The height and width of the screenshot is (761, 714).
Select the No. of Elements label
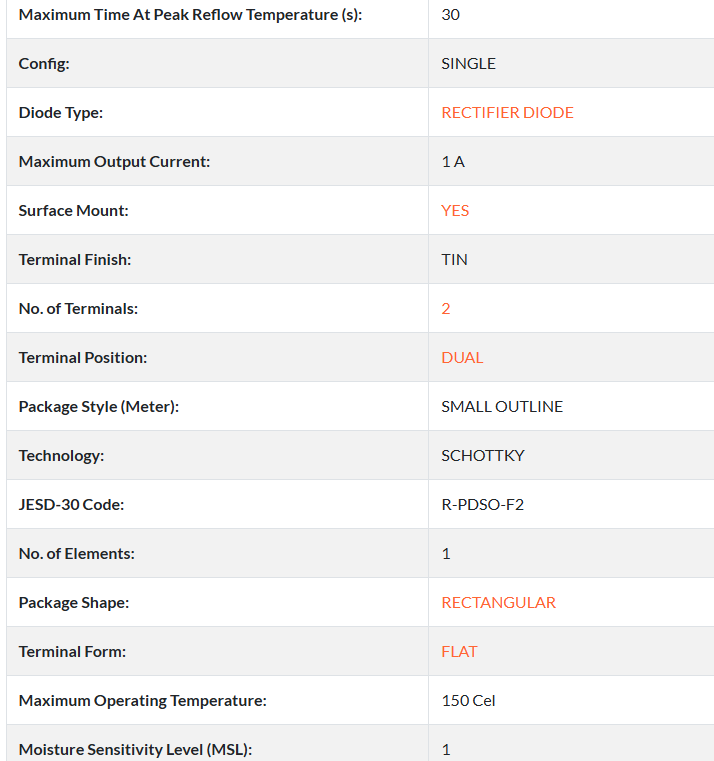76,554
